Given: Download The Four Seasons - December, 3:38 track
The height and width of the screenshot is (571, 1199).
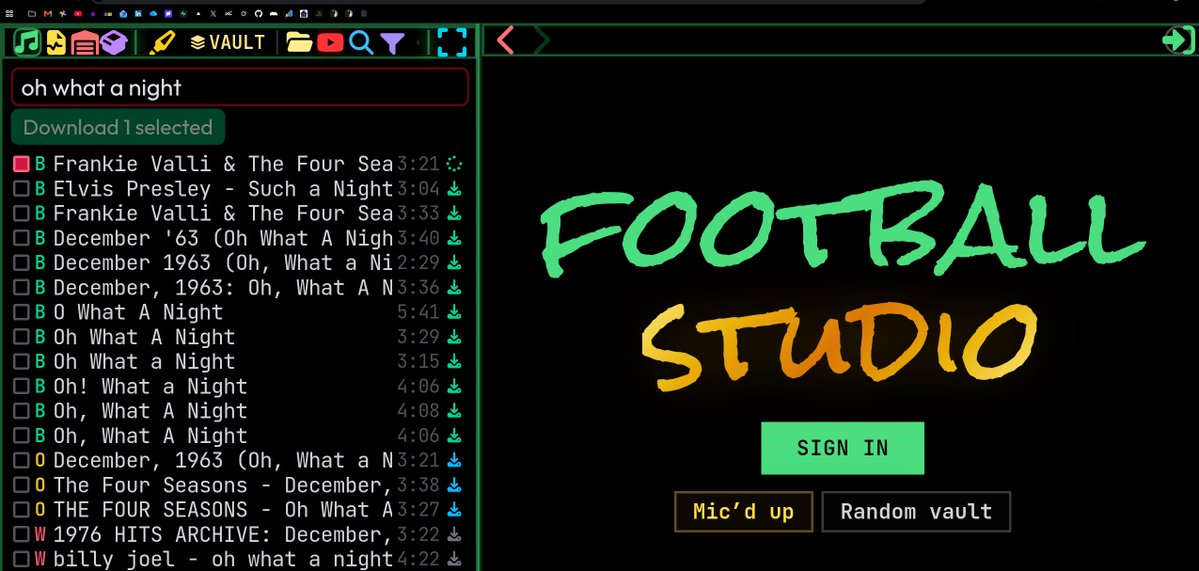Looking at the screenshot, I should click(454, 485).
